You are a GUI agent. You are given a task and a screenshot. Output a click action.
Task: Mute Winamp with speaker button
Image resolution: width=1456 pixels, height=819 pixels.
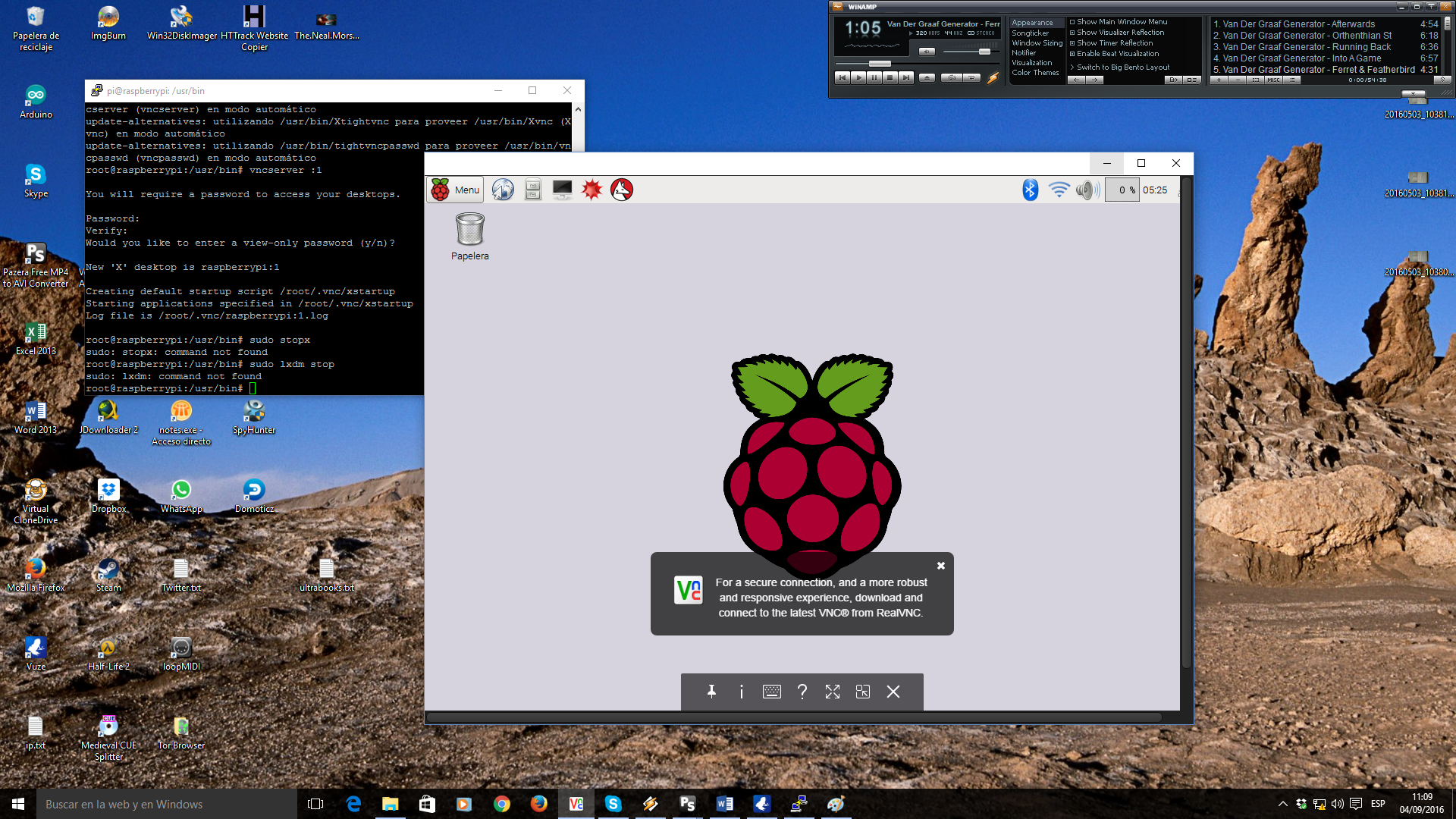pos(927,52)
